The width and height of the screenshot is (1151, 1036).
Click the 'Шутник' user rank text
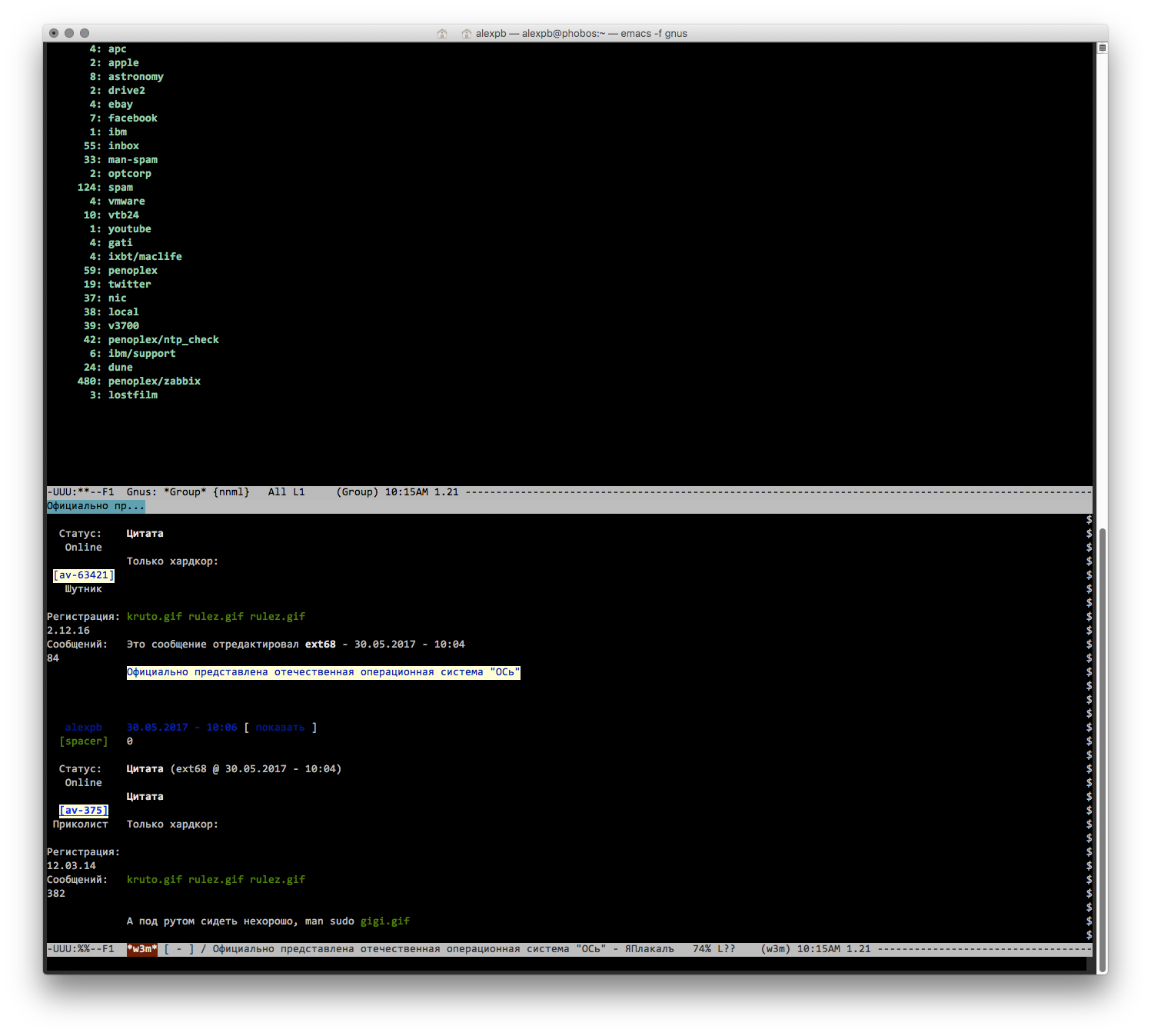(84, 589)
